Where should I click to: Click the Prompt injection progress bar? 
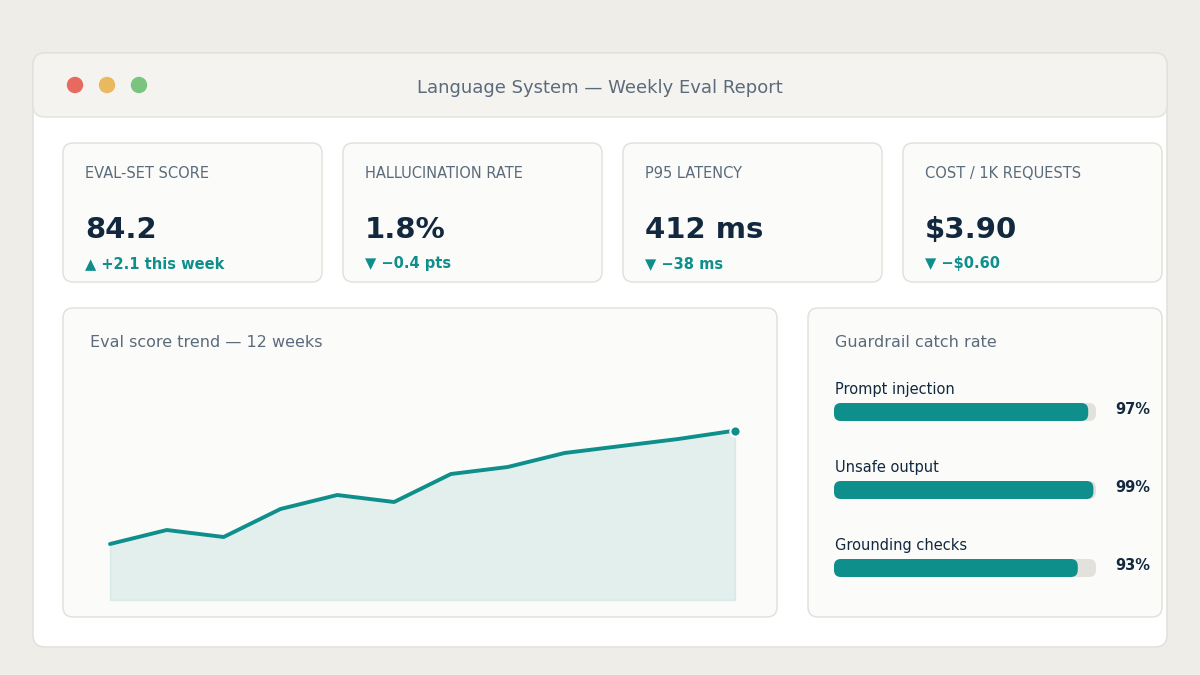click(x=965, y=412)
